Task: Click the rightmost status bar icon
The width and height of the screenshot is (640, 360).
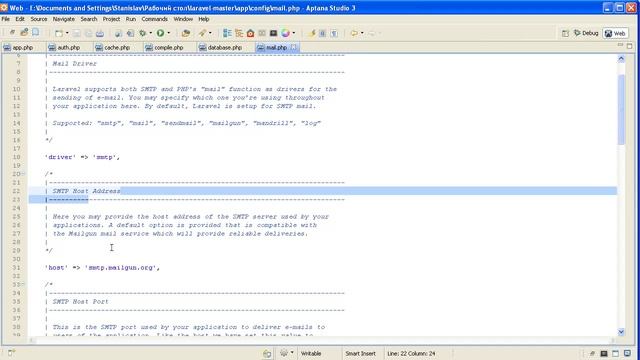Action: click(x=627, y=353)
